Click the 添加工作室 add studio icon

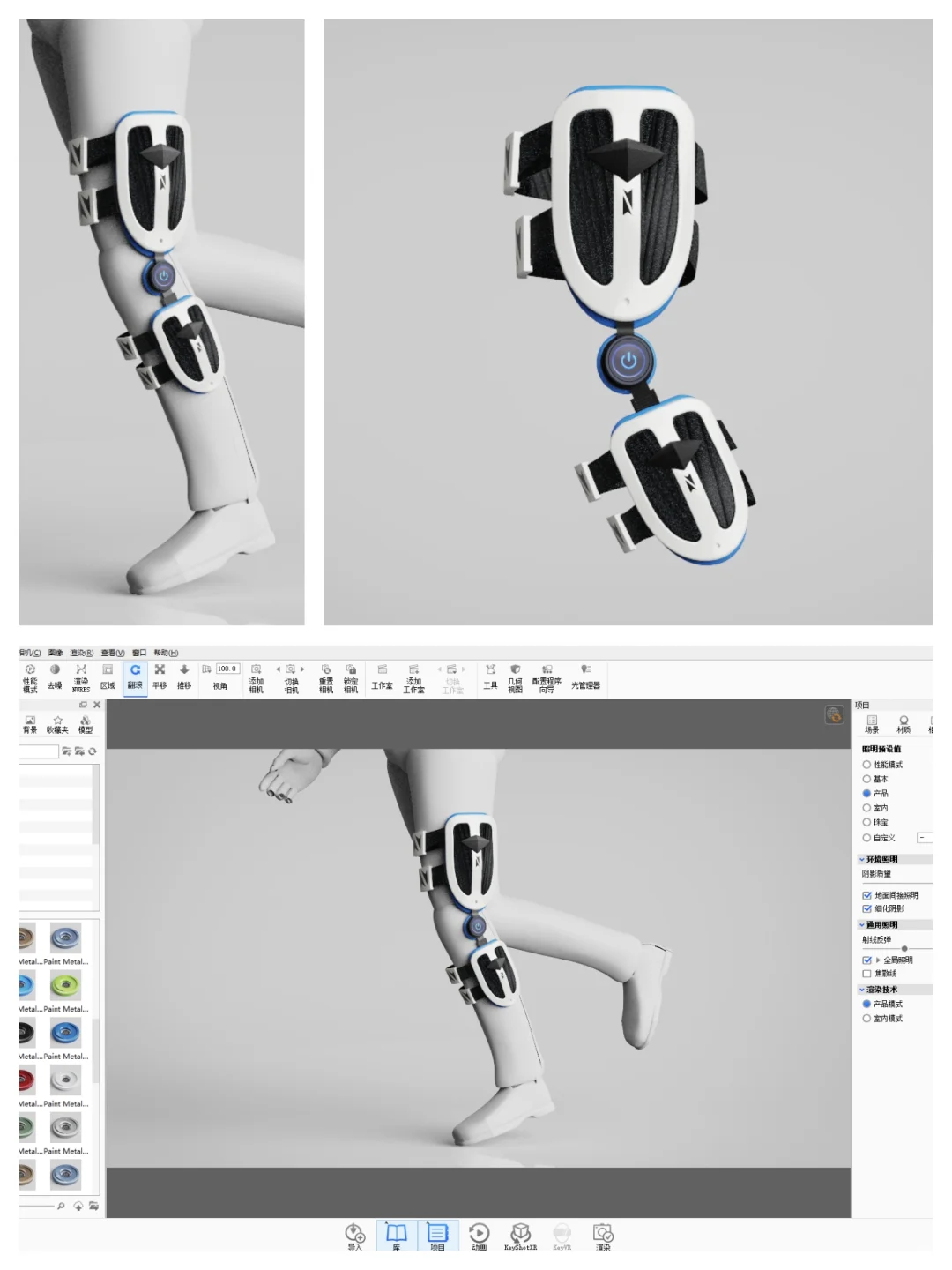tap(414, 677)
